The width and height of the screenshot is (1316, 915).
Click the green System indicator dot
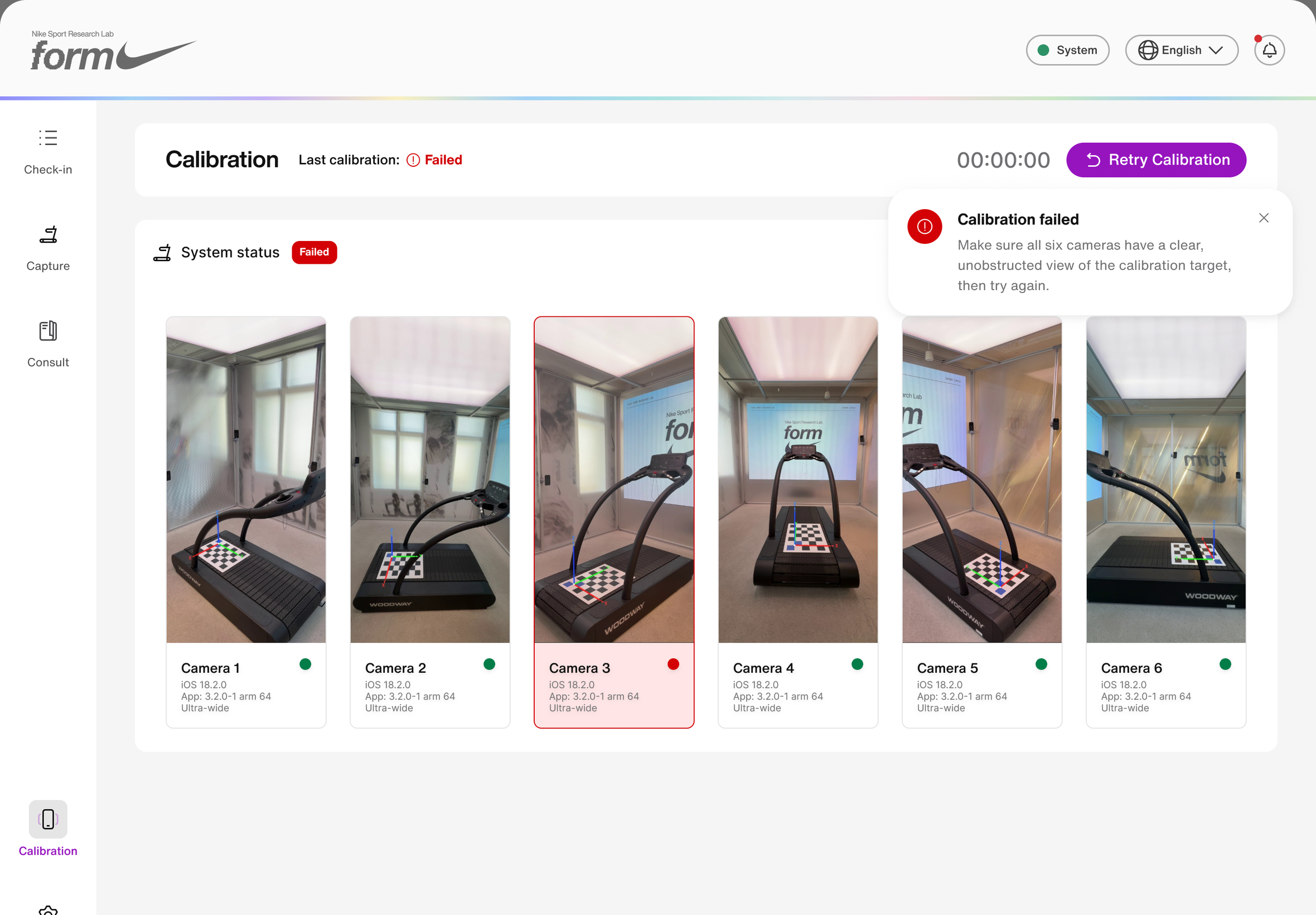[x=1043, y=50]
